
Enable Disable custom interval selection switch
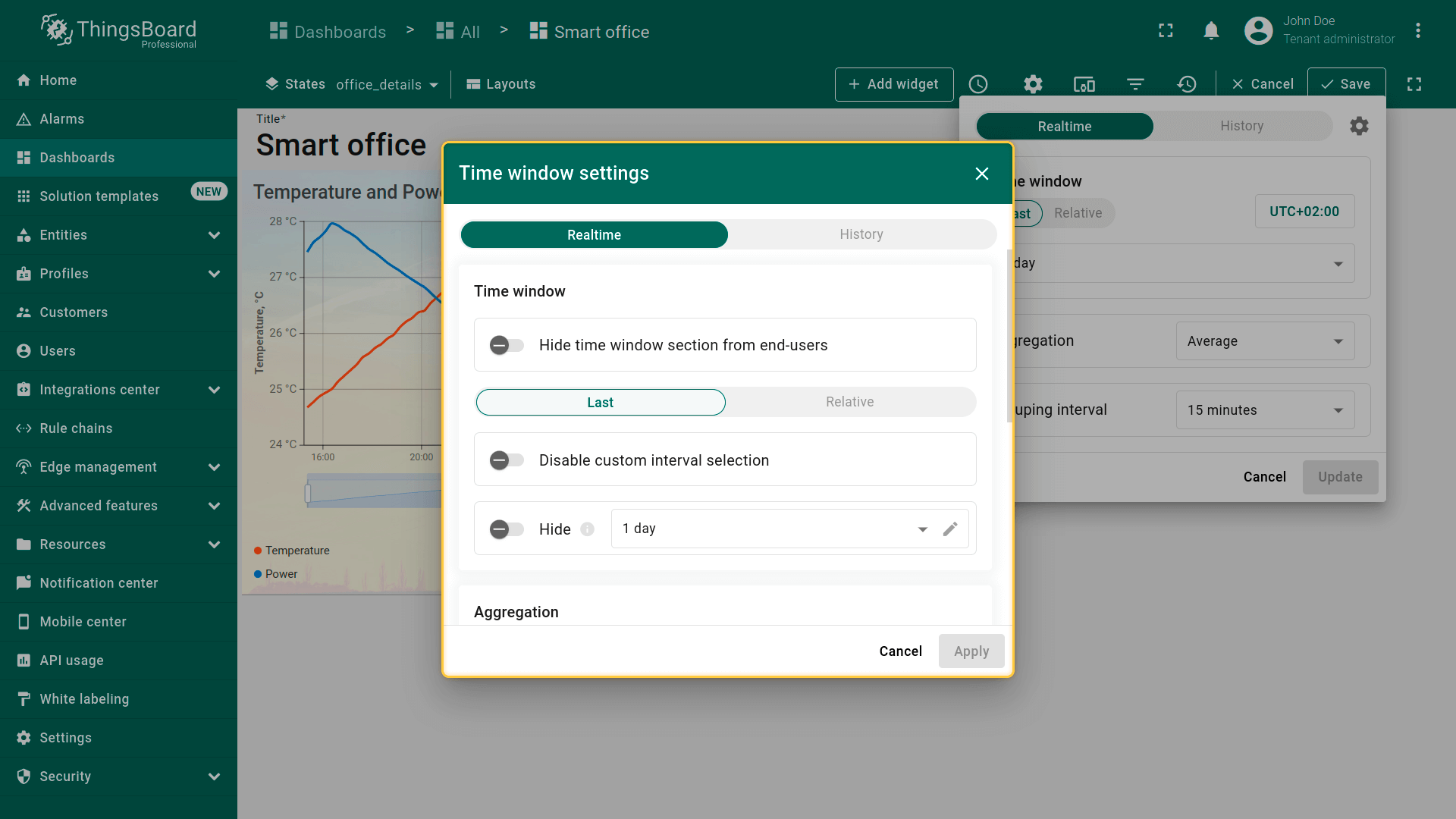(x=507, y=460)
